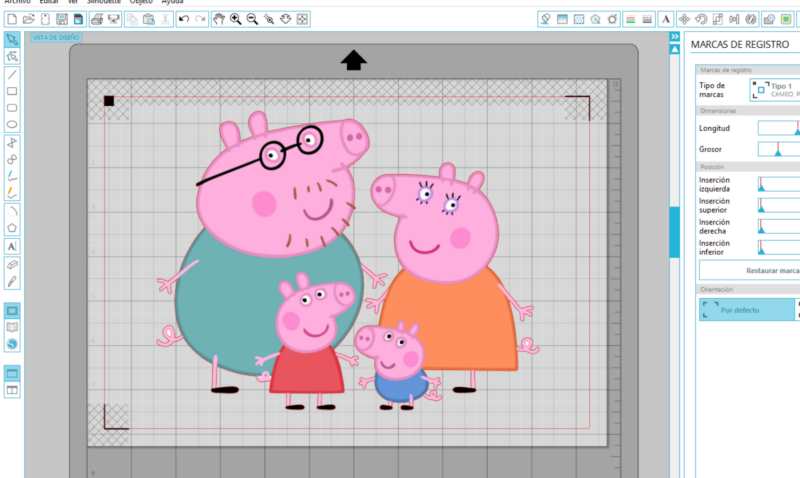Click the Save floppy disk icon

click(62, 19)
